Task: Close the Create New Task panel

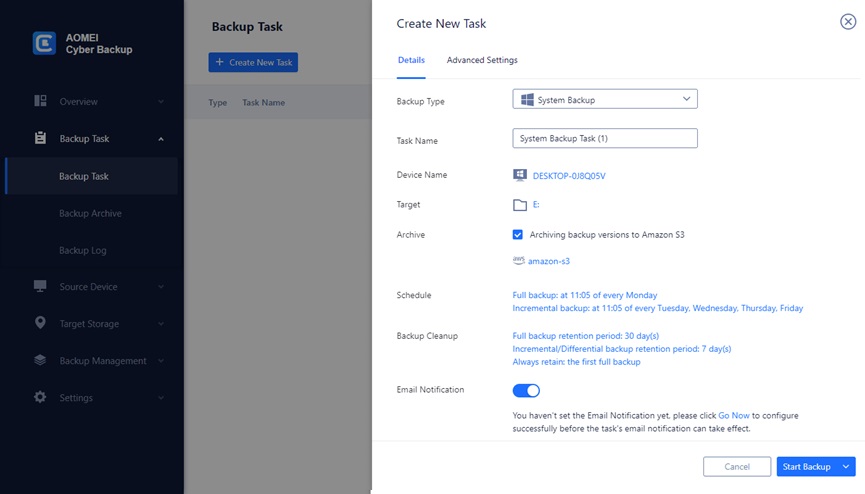Action: point(847,23)
